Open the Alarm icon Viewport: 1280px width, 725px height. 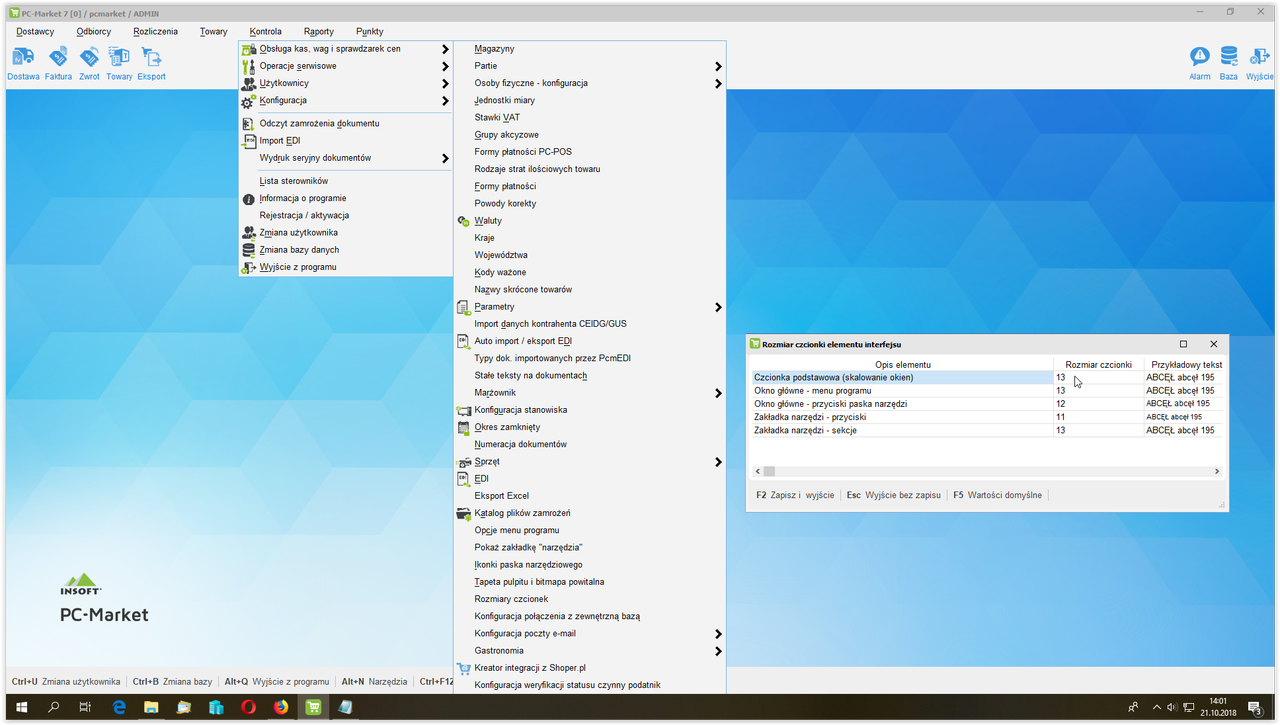[x=1200, y=62]
